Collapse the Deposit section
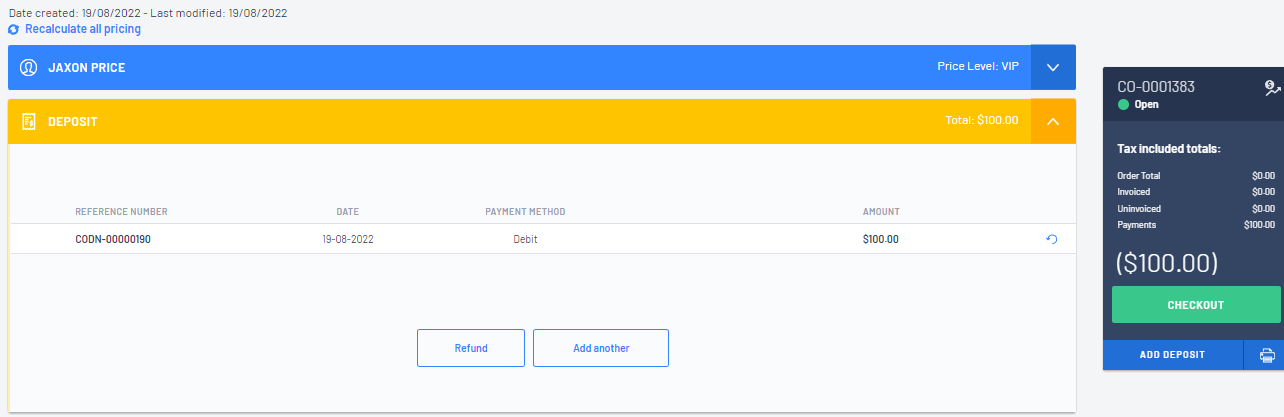The height and width of the screenshot is (417, 1284). click(1053, 121)
